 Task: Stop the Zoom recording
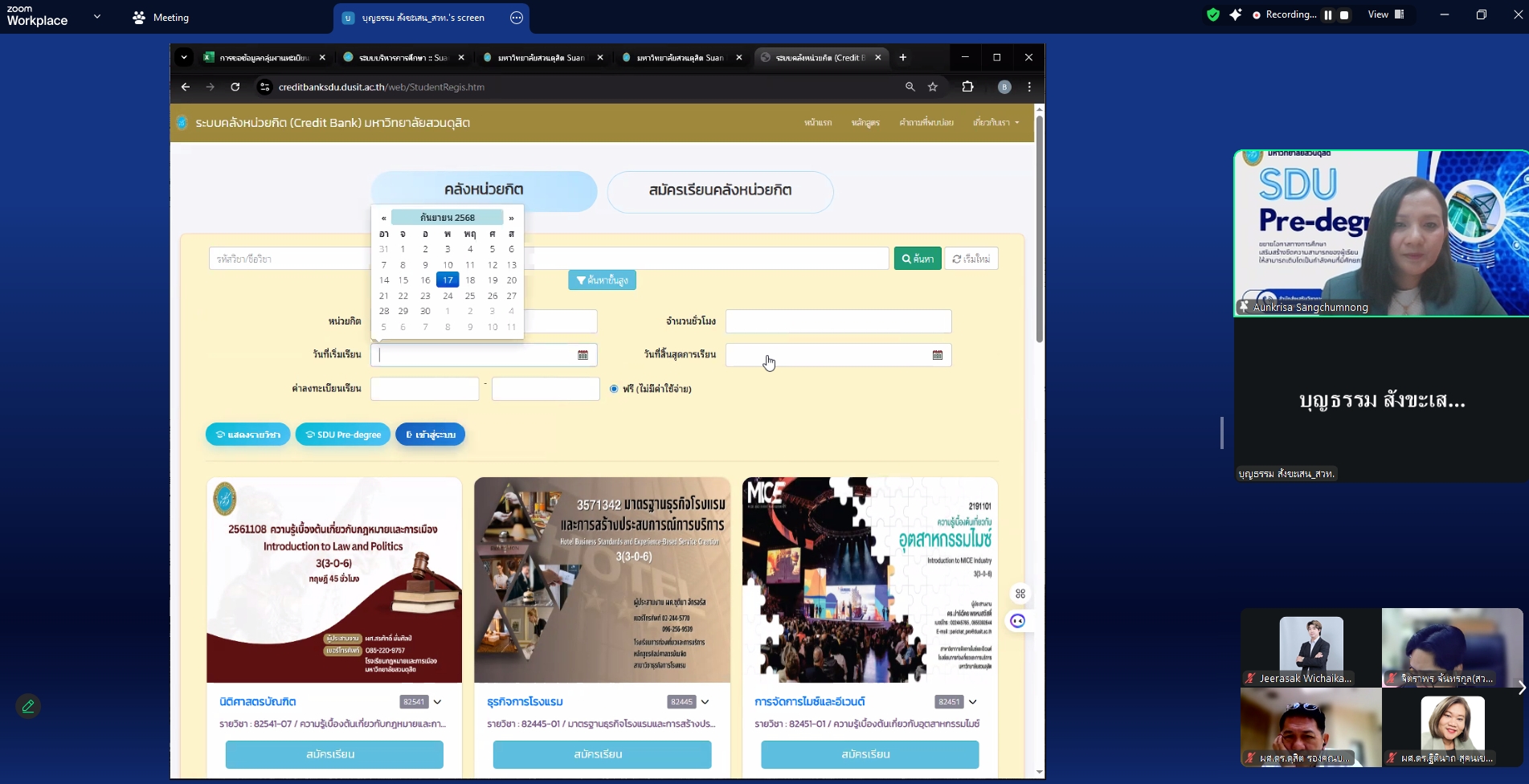click(1344, 15)
